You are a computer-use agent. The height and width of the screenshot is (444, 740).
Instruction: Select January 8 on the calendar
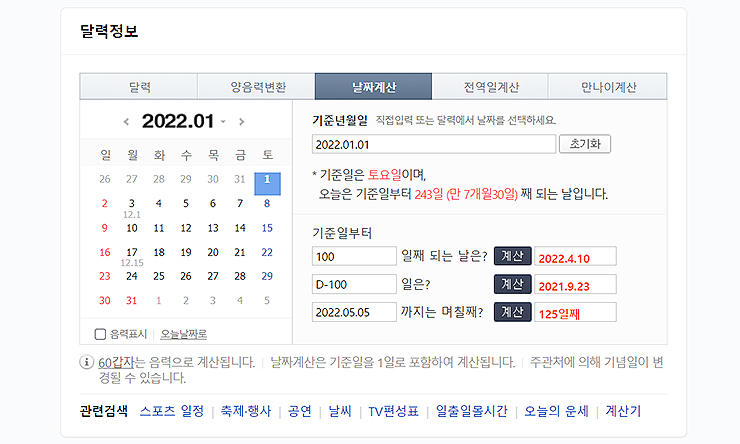click(267, 203)
